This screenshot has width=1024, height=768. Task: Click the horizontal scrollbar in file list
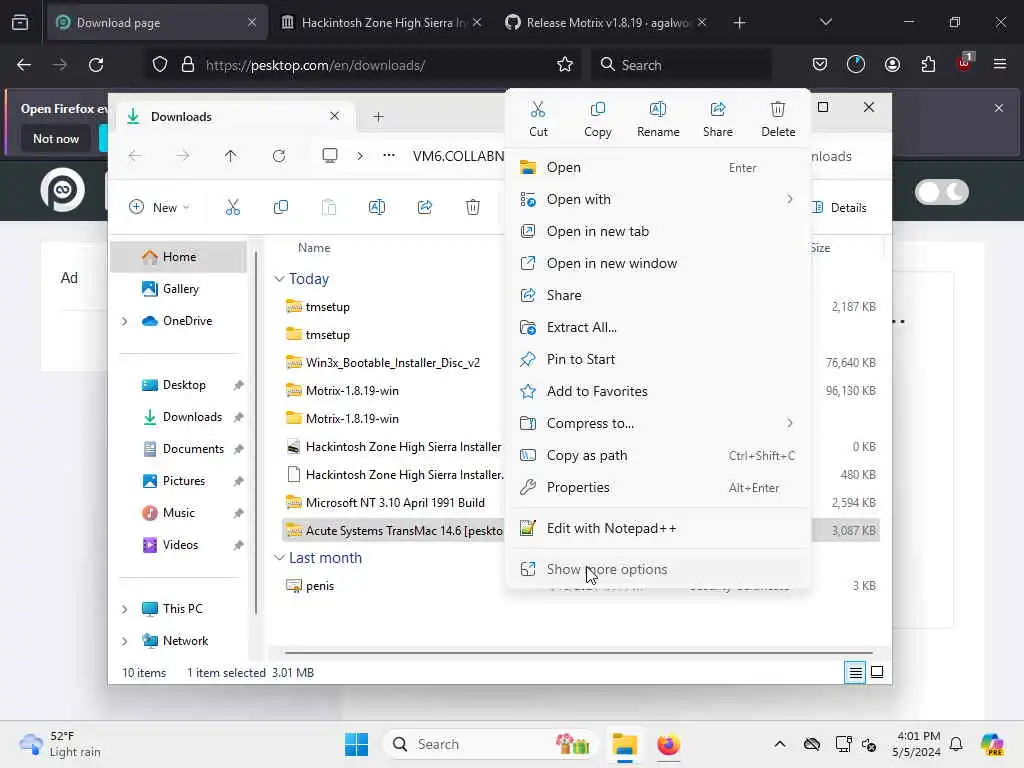tap(579, 652)
